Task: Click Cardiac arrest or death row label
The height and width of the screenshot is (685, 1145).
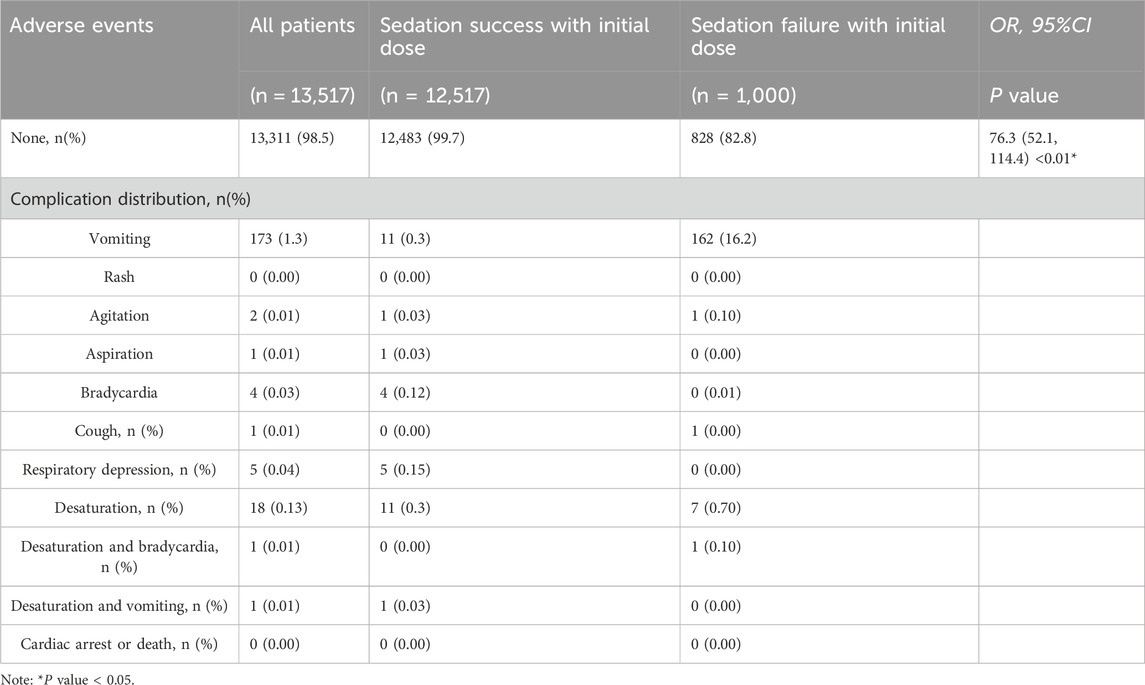Action: coord(119,644)
